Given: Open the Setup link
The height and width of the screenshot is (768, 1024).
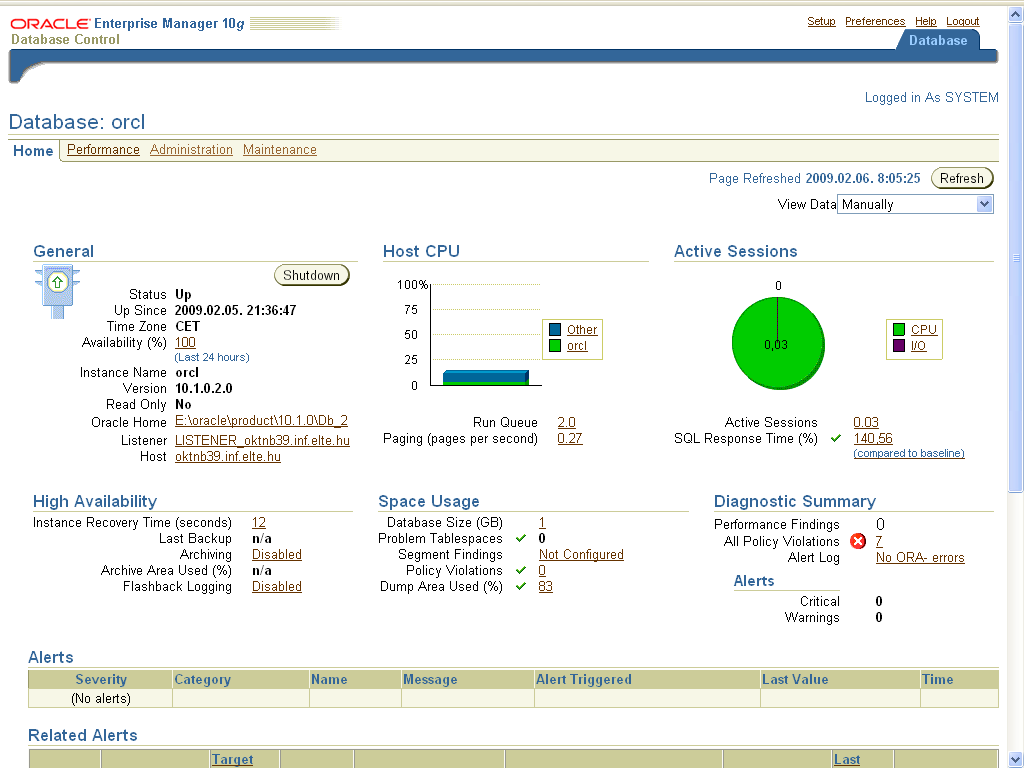Looking at the screenshot, I should coord(821,22).
